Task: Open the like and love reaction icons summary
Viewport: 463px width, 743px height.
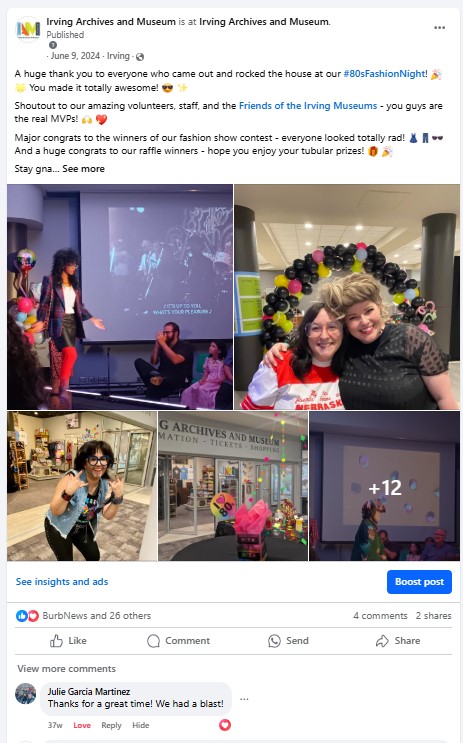Action: (x=27, y=616)
